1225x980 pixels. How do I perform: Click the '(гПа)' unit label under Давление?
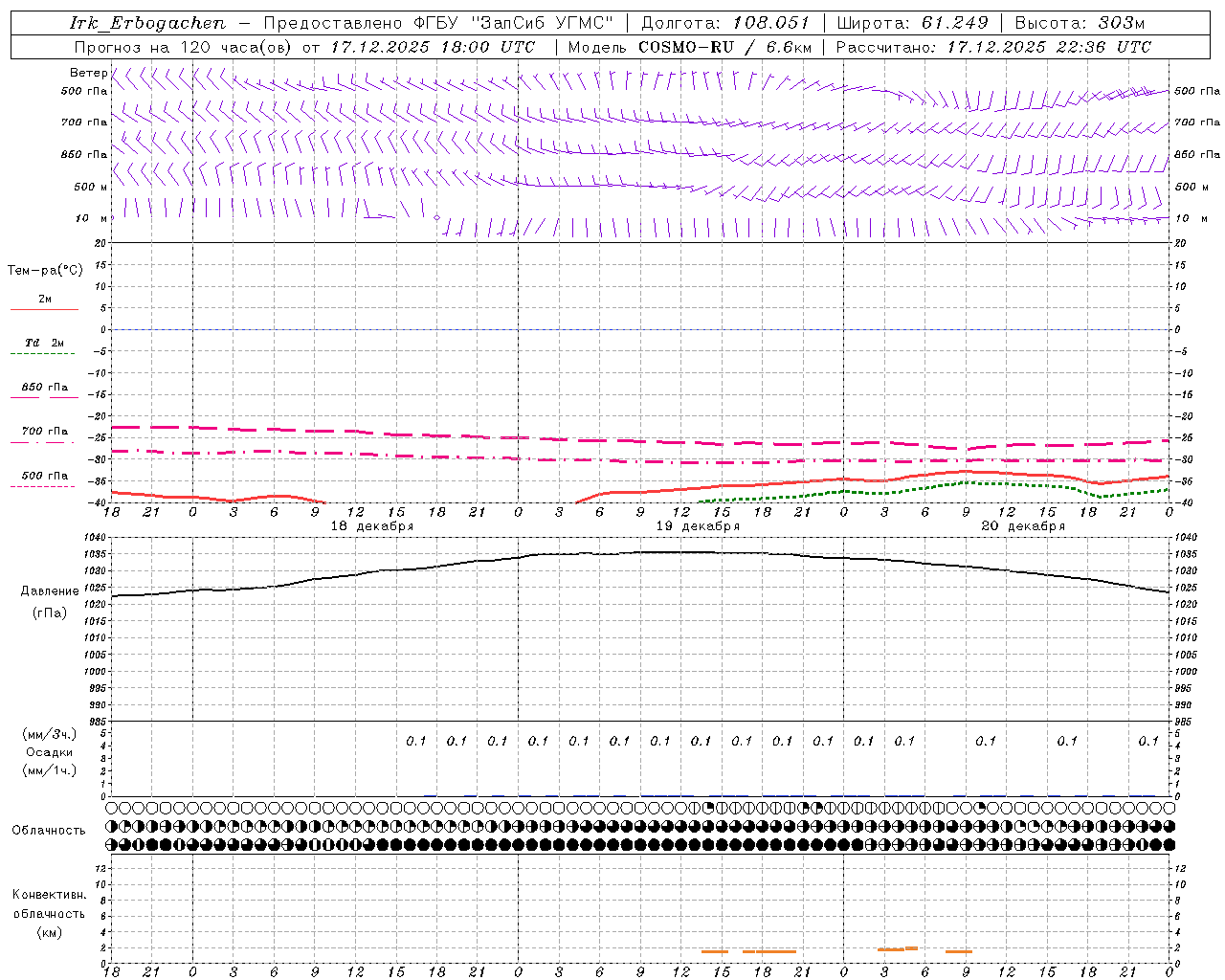point(50,613)
